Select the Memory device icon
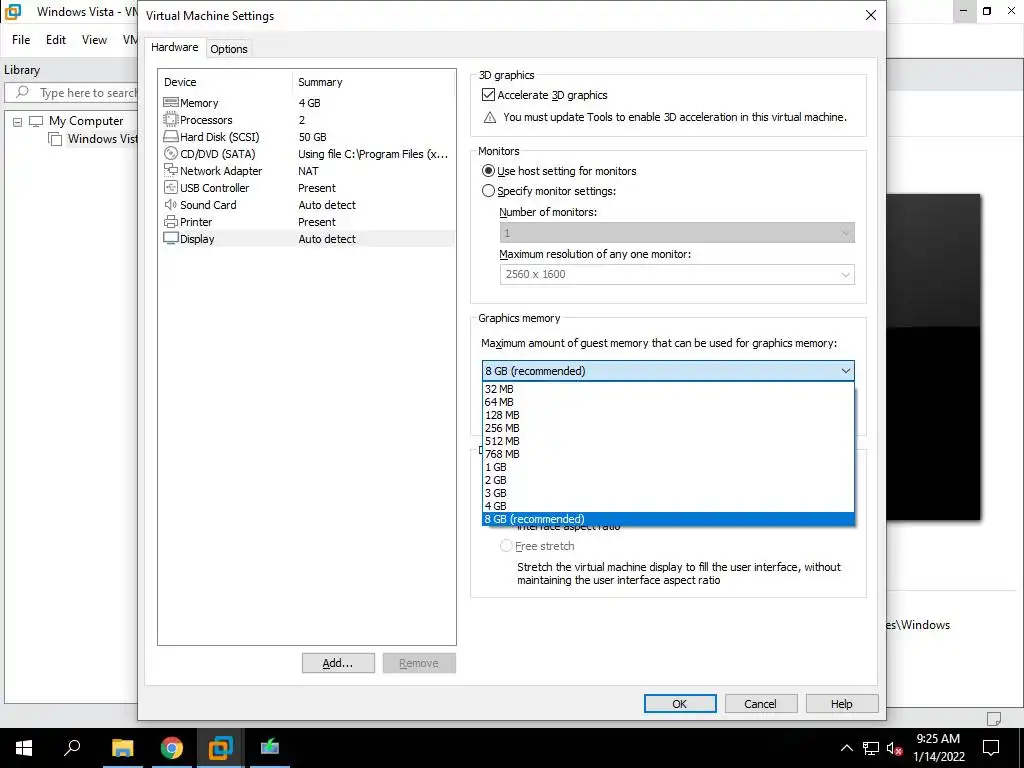The height and width of the screenshot is (768, 1024). pyautogui.click(x=170, y=103)
